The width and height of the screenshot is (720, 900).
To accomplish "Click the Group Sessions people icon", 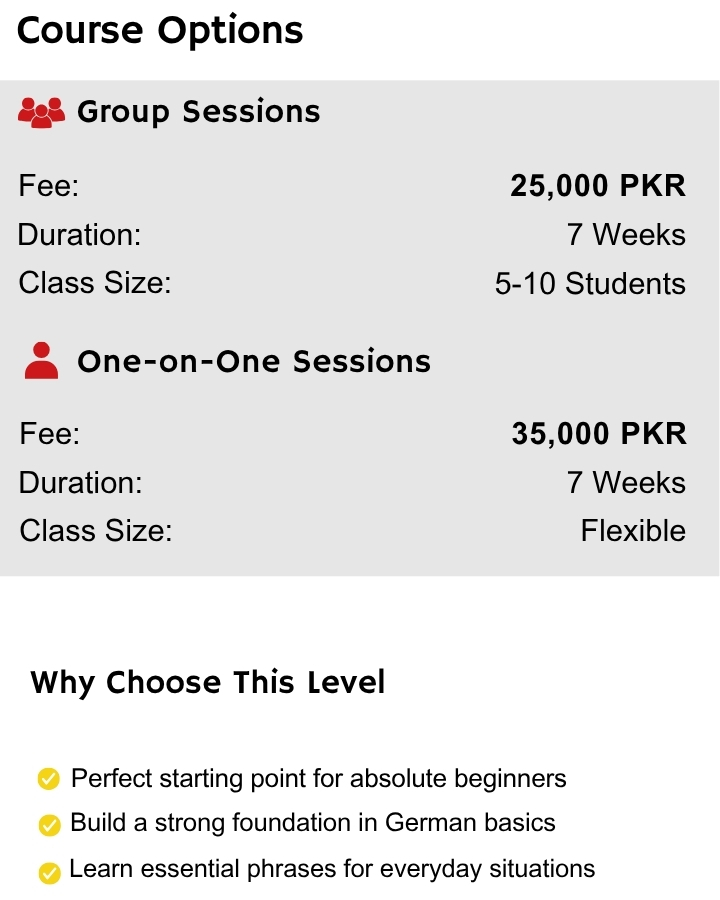I will coord(41,112).
